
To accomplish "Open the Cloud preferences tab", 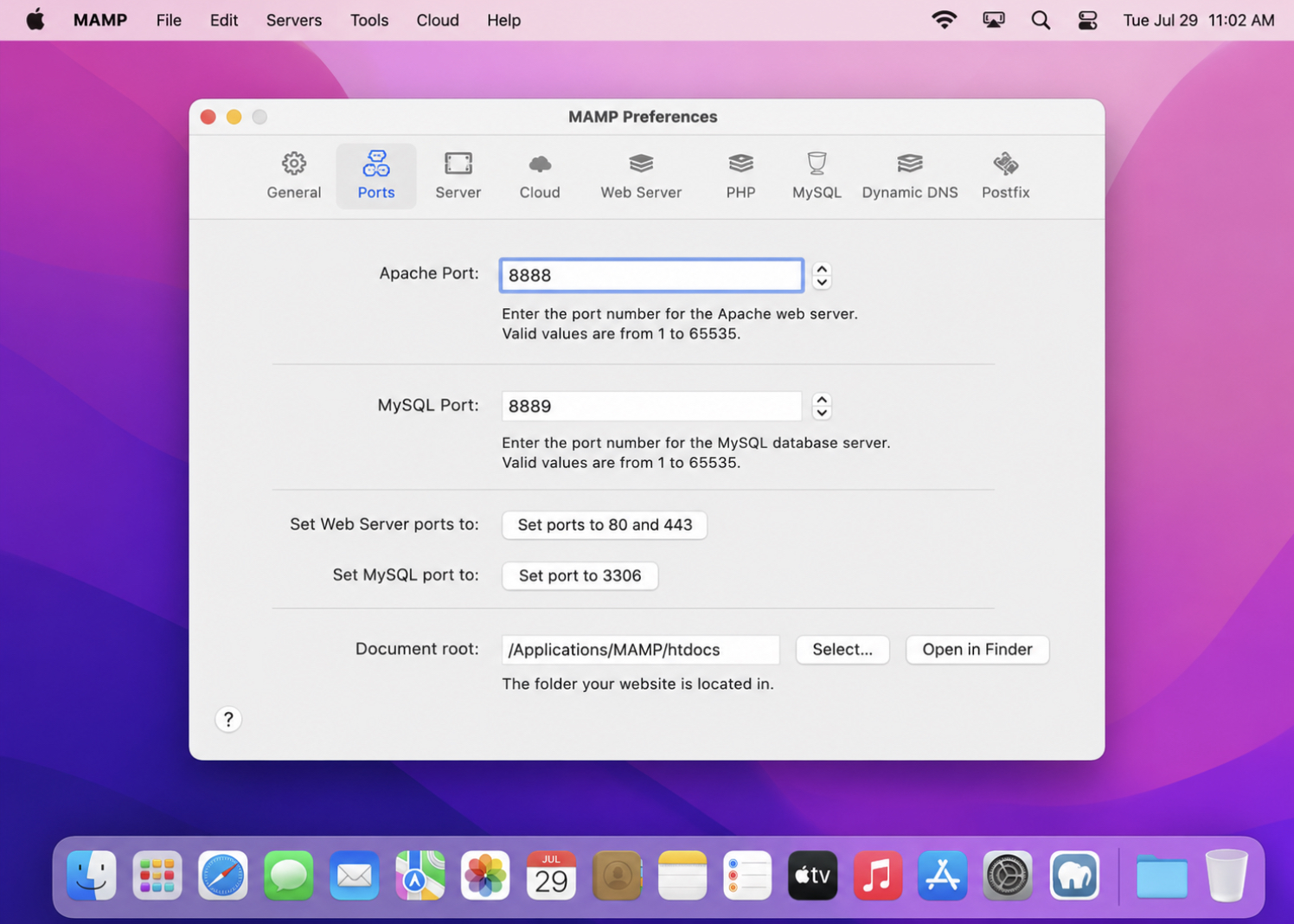I will tap(540, 176).
